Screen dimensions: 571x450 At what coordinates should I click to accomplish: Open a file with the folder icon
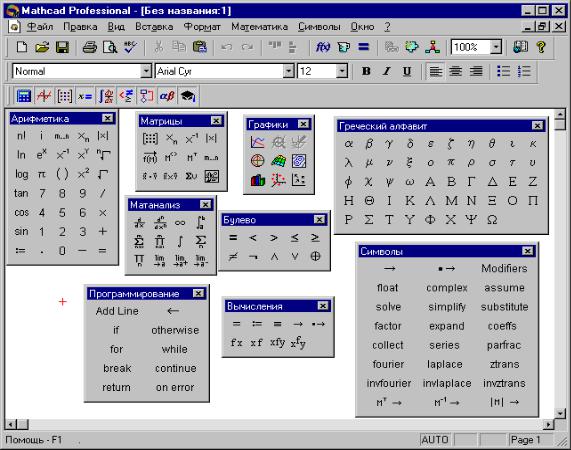tap(42, 47)
